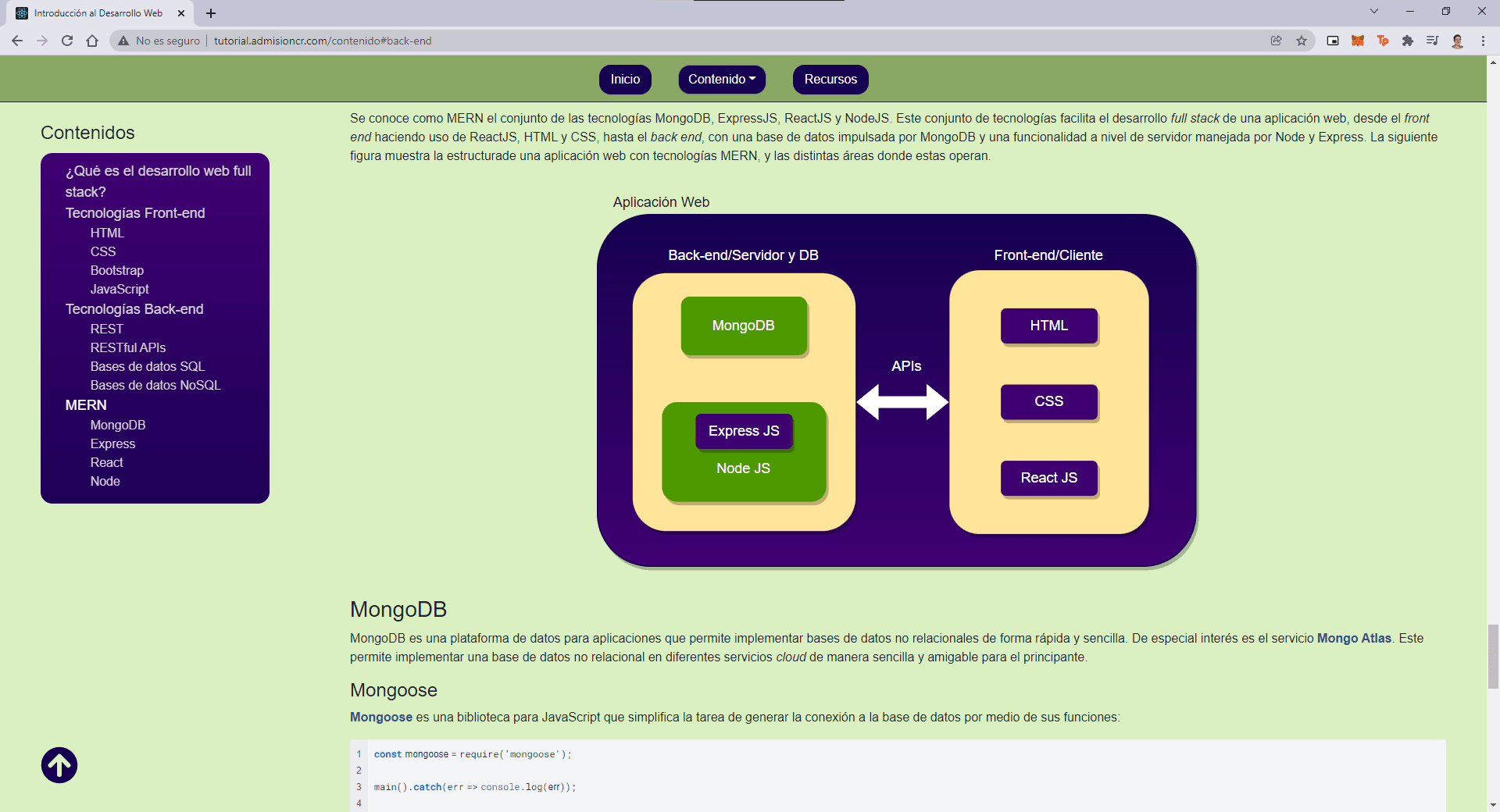
Task: Bookmark this page with the star
Action: tap(1302, 41)
